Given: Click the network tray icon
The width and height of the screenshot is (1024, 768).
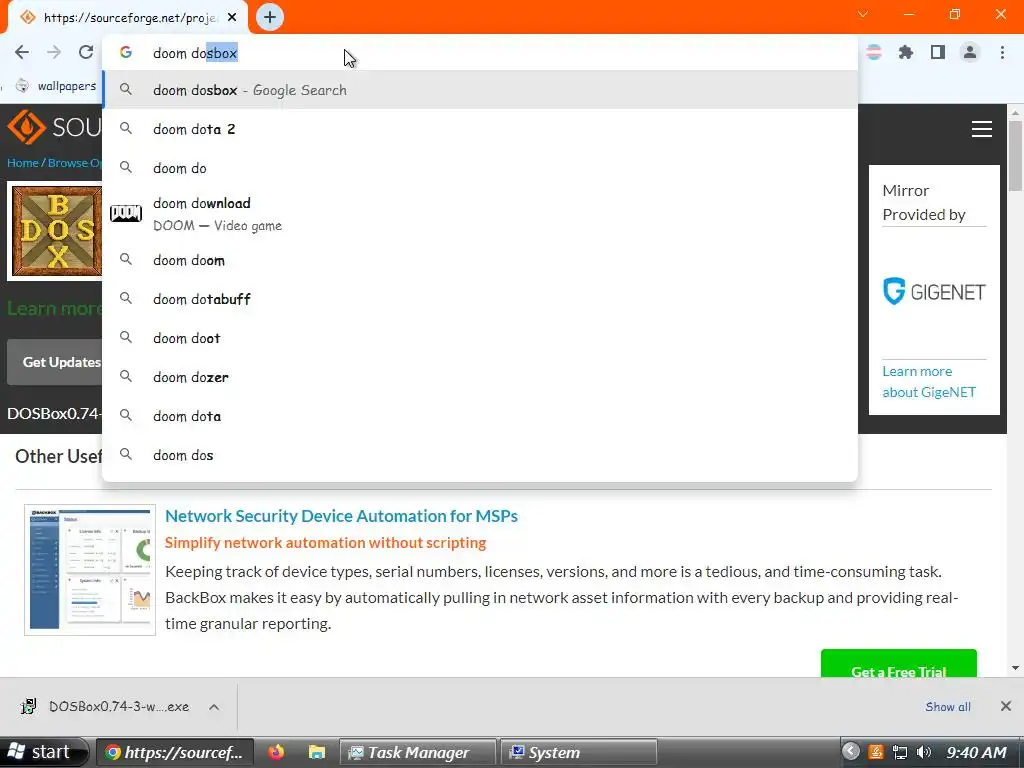Looking at the screenshot, I should [899, 752].
